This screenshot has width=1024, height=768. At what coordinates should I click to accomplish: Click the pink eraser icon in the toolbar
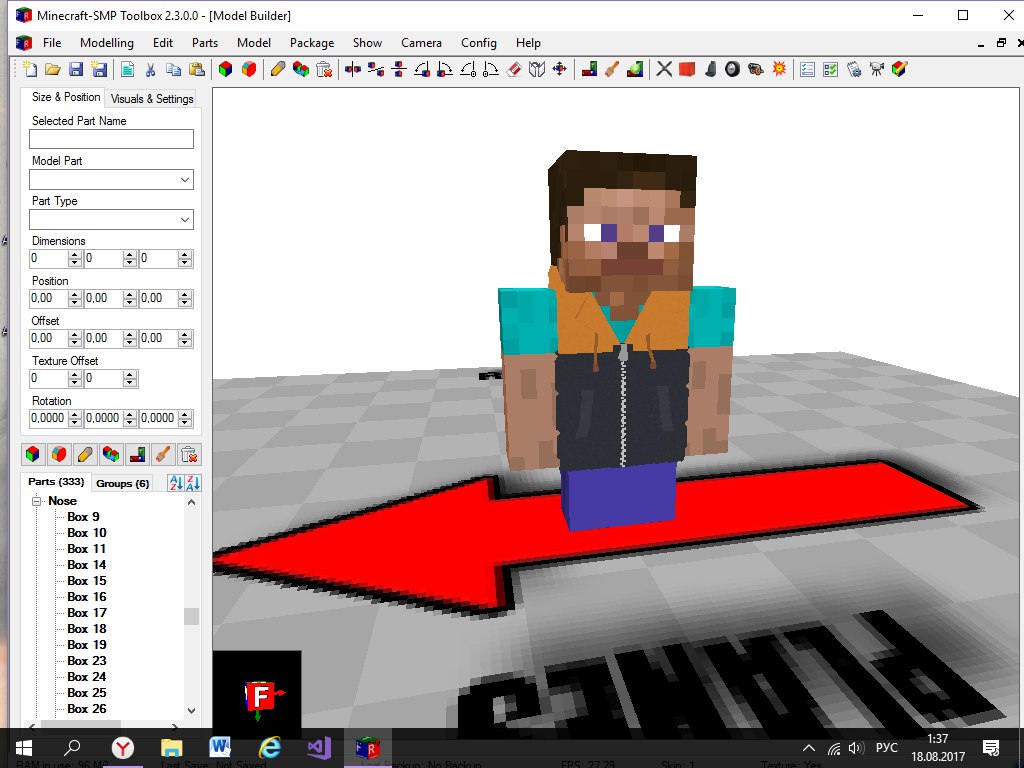pos(514,69)
